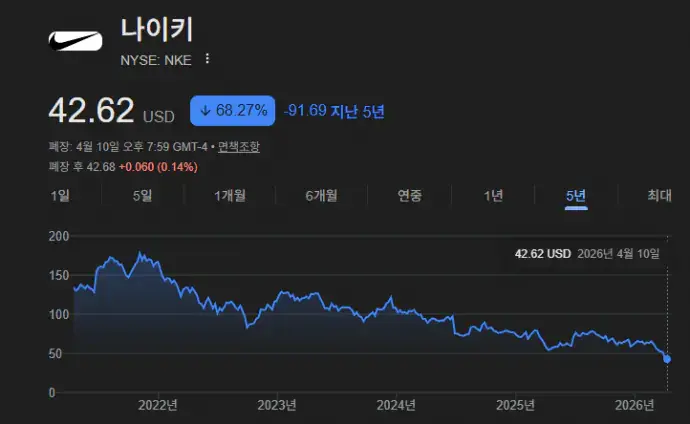
Task: Click the 150 y-axis label
Action: [x=59, y=275]
